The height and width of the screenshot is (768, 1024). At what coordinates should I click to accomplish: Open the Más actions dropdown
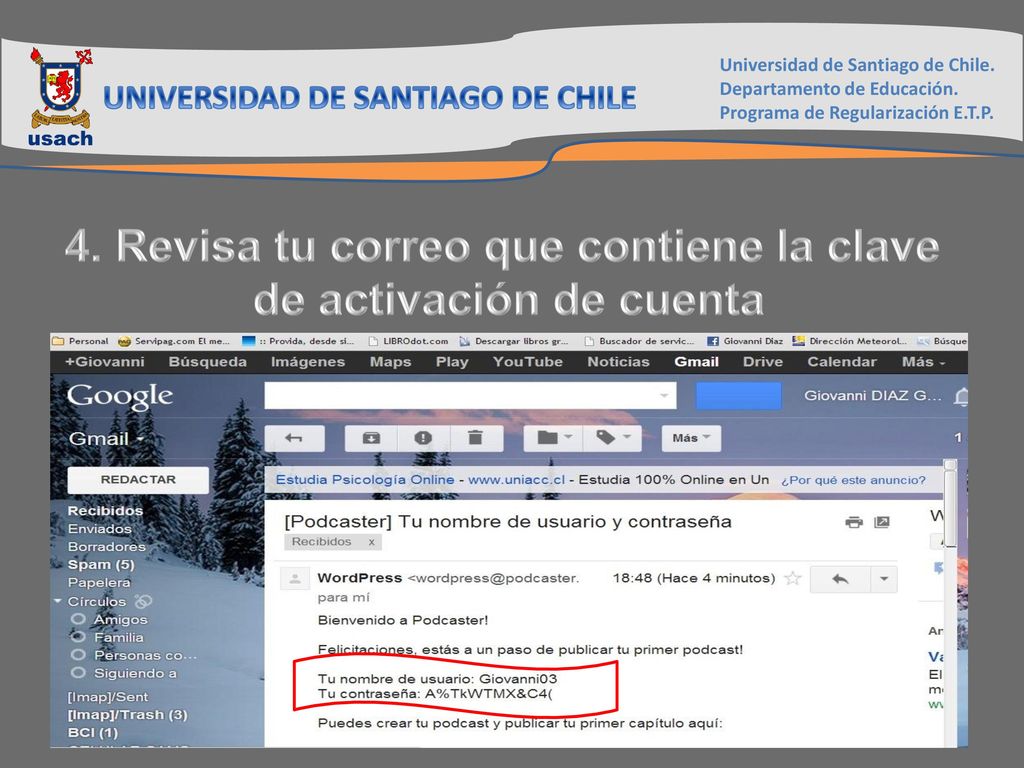[x=692, y=438]
